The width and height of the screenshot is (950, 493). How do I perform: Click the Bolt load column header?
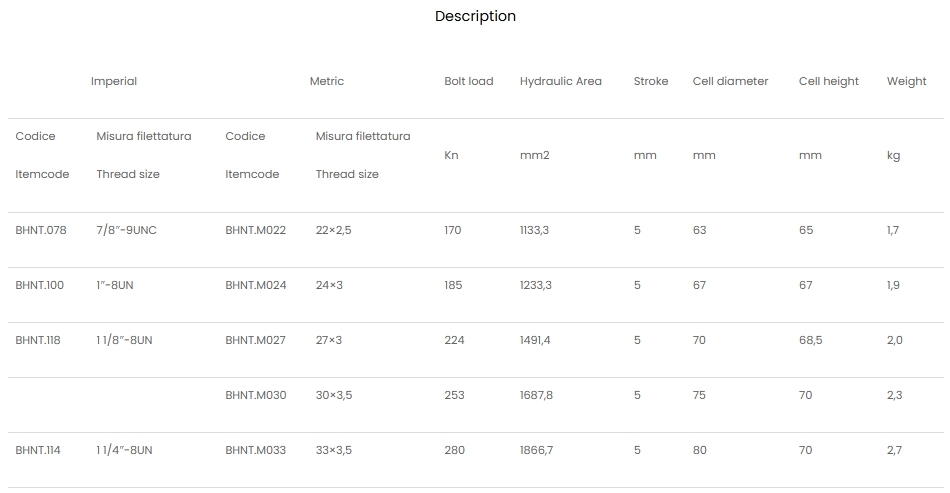tap(468, 81)
